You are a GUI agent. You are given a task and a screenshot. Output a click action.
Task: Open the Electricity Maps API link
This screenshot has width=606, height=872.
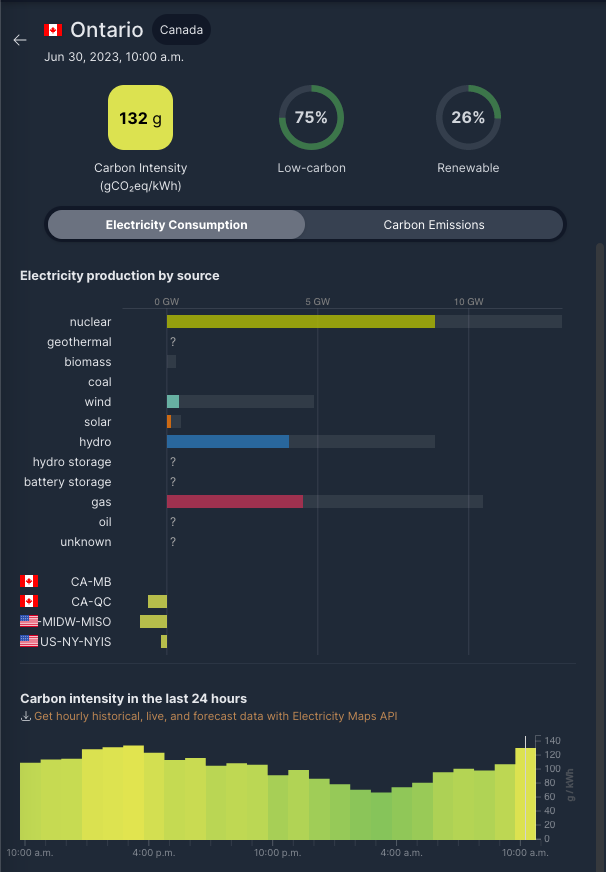pyautogui.click(x=216, y=716)
